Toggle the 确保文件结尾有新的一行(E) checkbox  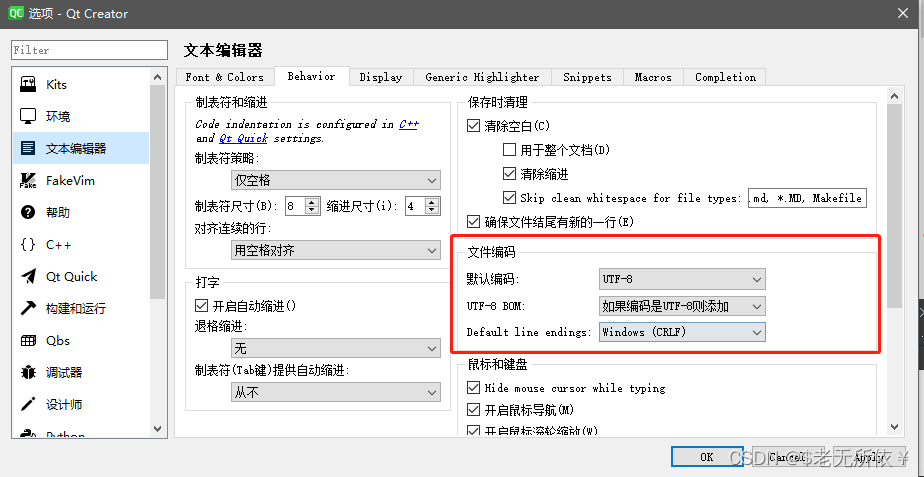click(x=473, y=222)
